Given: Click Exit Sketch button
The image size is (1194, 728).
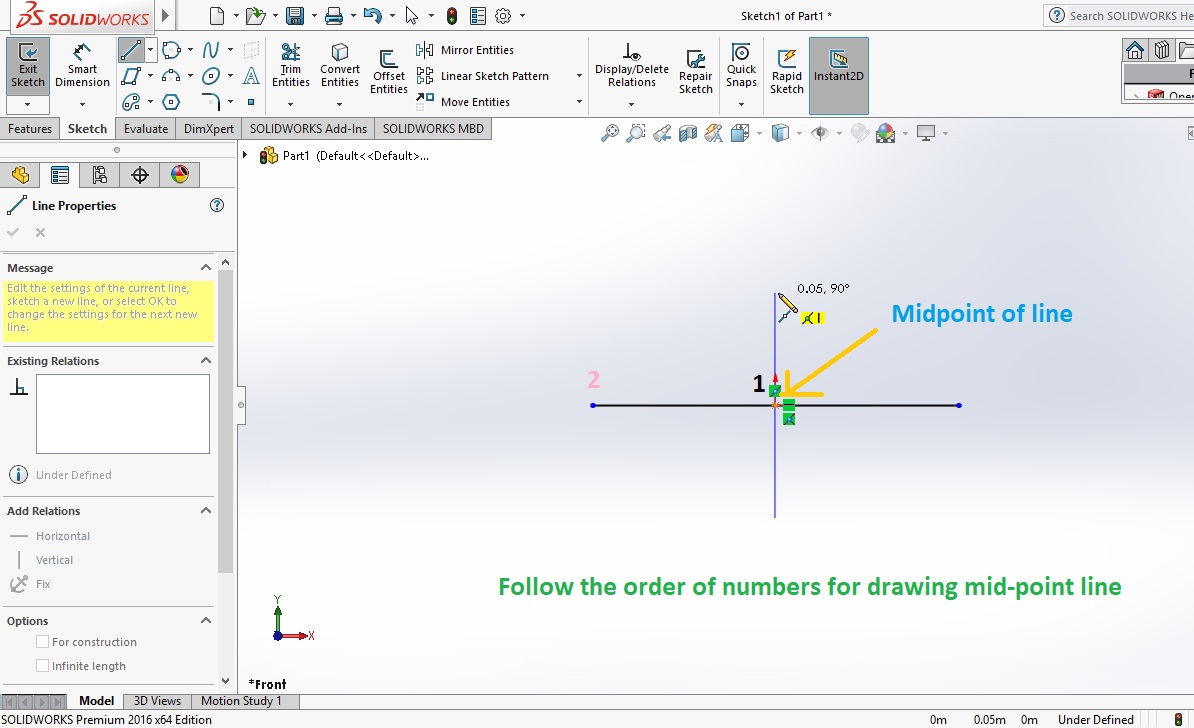Looking at the screenshot, I should (27, 68).
